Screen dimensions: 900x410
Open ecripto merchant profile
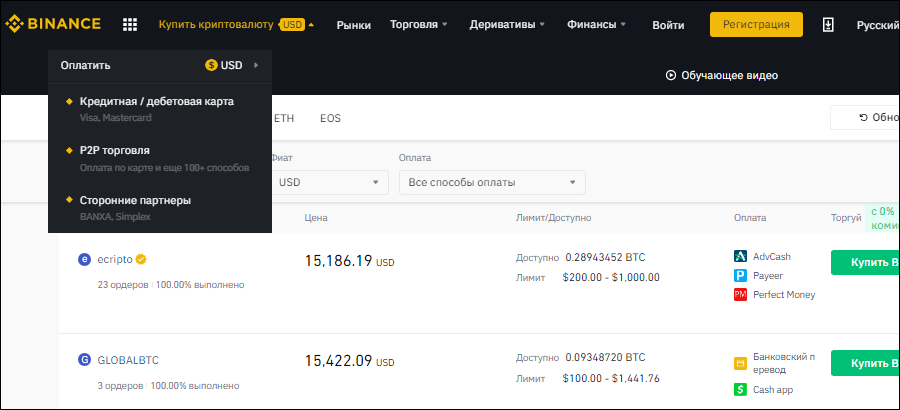click(114, 260)
